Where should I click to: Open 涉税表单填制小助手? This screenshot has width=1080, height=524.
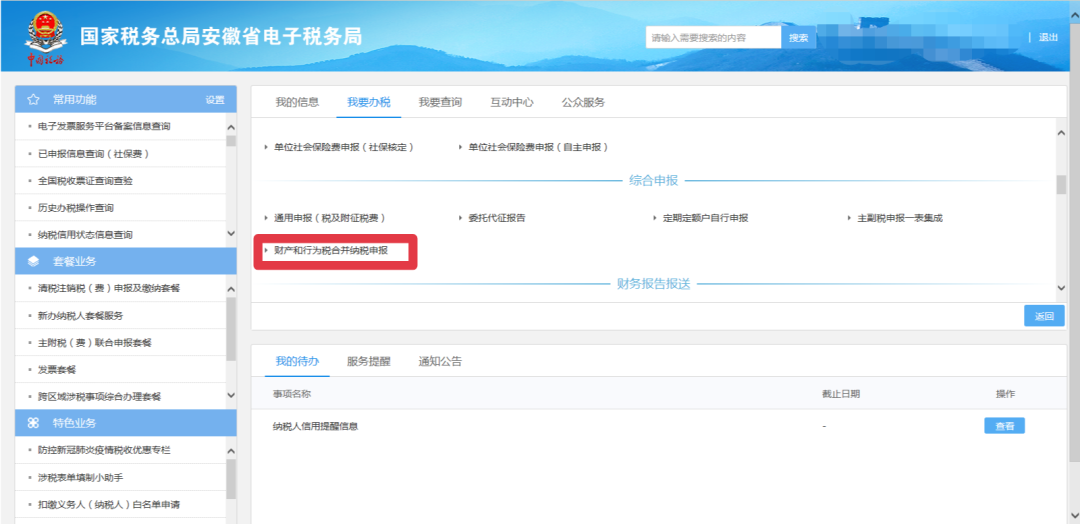[x=81, y=477]
